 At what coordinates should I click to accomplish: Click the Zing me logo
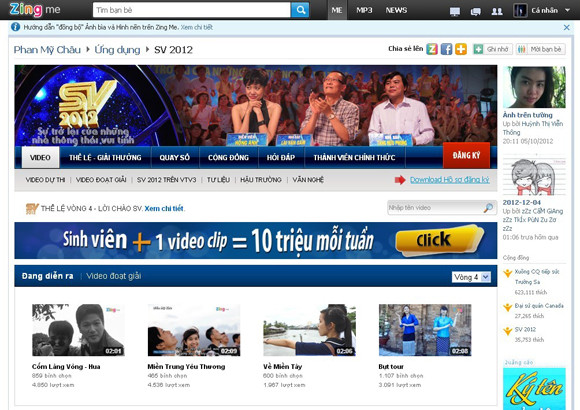(x=35, y=10)
